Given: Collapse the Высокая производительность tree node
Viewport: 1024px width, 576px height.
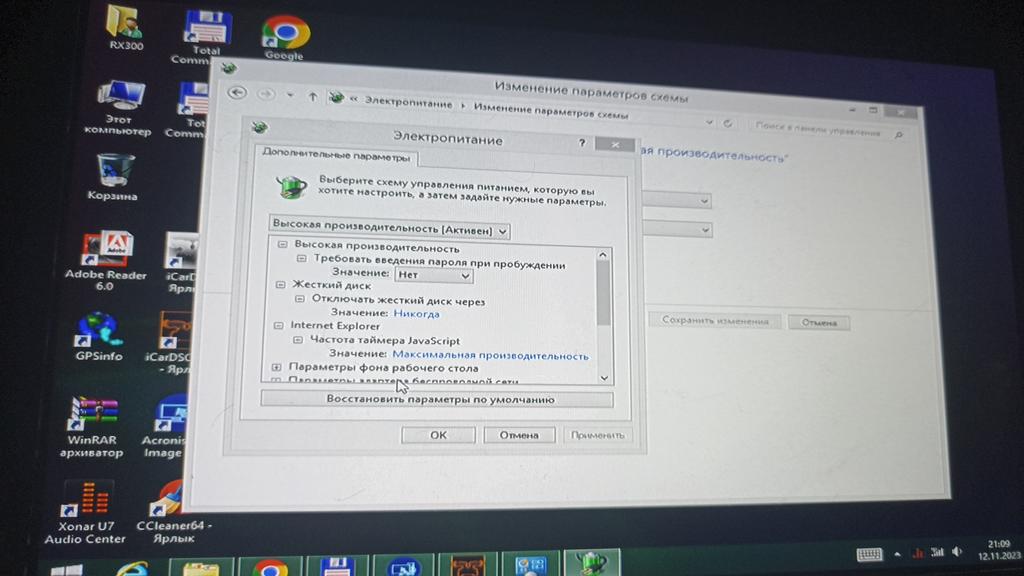Looking at the screenshot, I should [282, 244].
